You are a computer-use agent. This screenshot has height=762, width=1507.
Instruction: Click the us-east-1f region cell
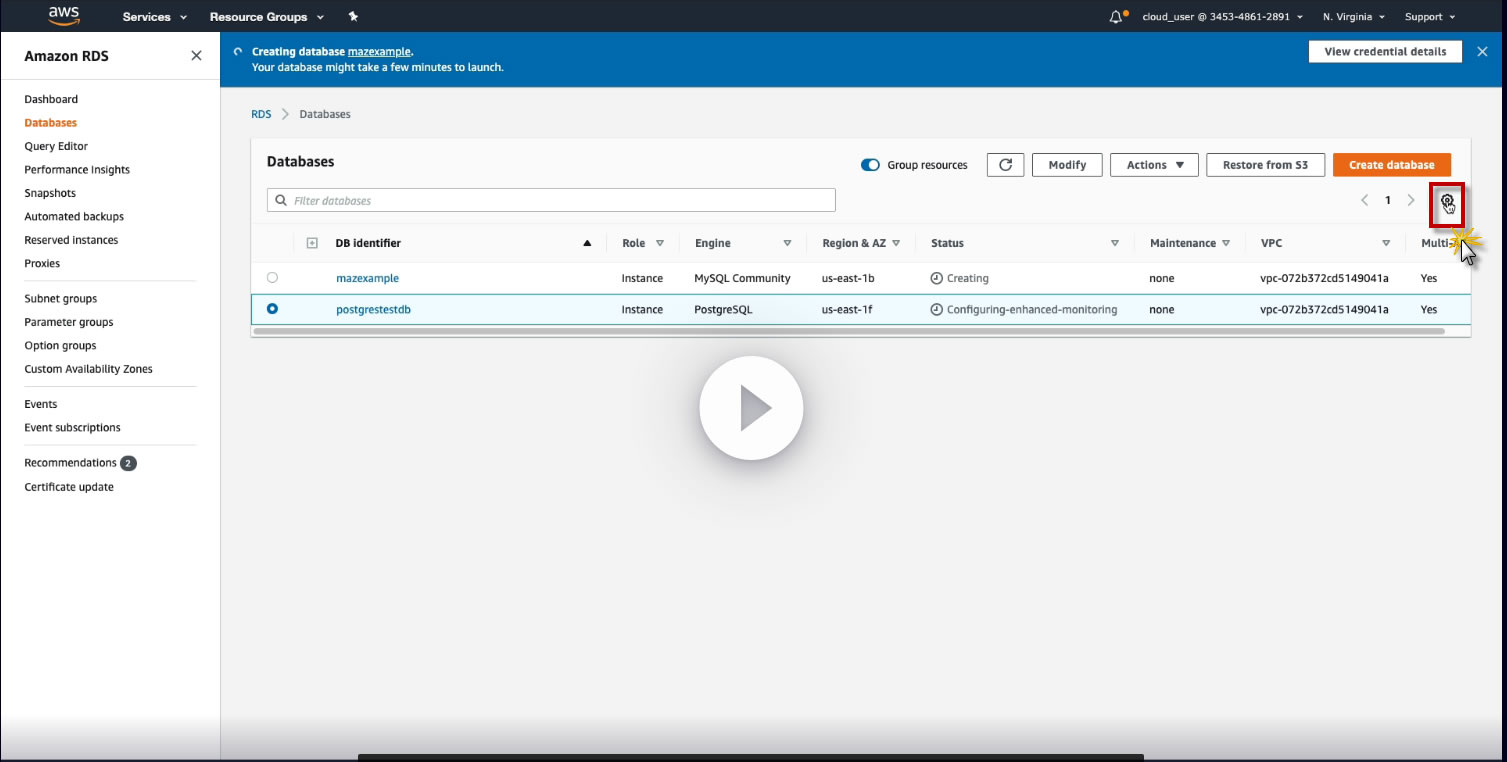(847, 309)
